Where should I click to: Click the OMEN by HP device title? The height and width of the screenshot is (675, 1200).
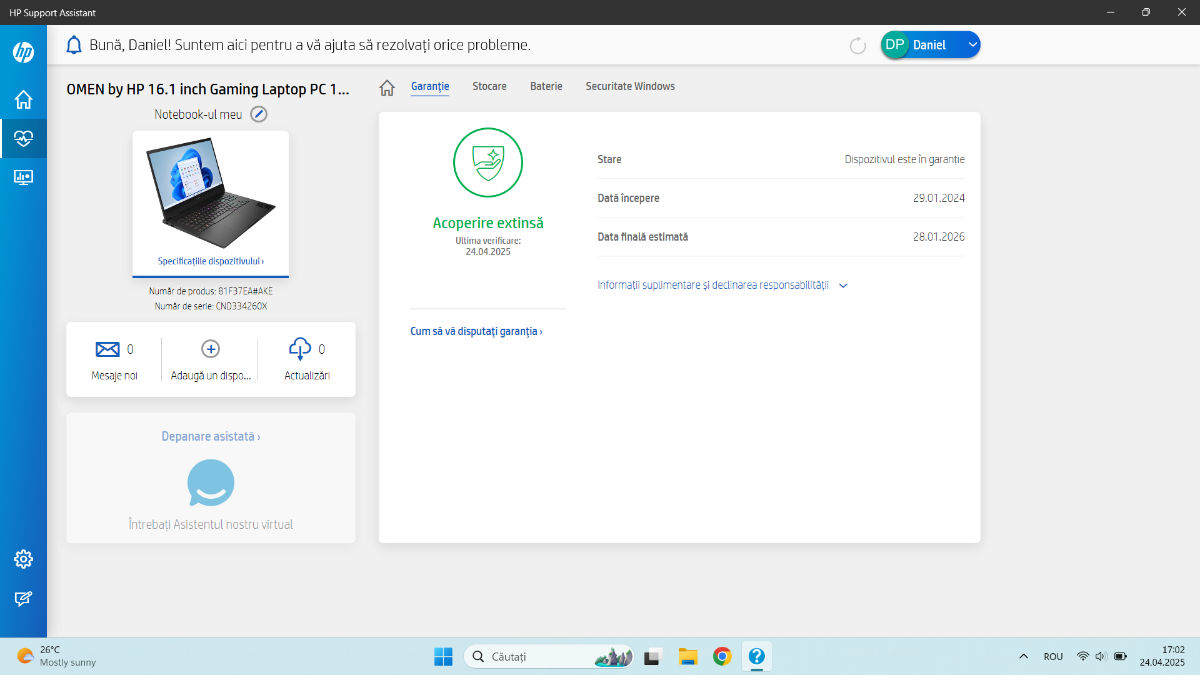pyautogui.click(x=208, y=89)
